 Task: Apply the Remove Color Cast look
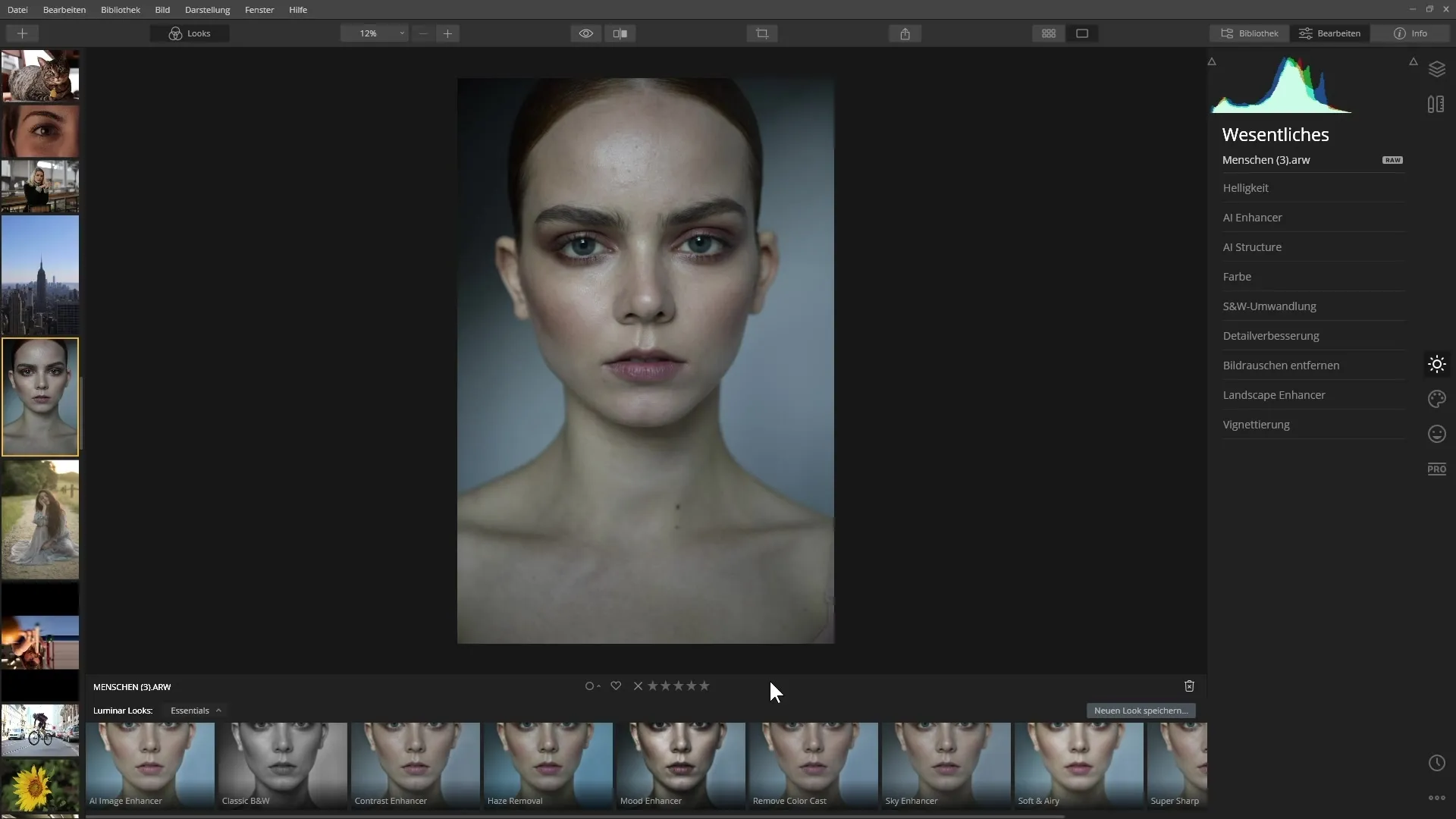[814, 765]
